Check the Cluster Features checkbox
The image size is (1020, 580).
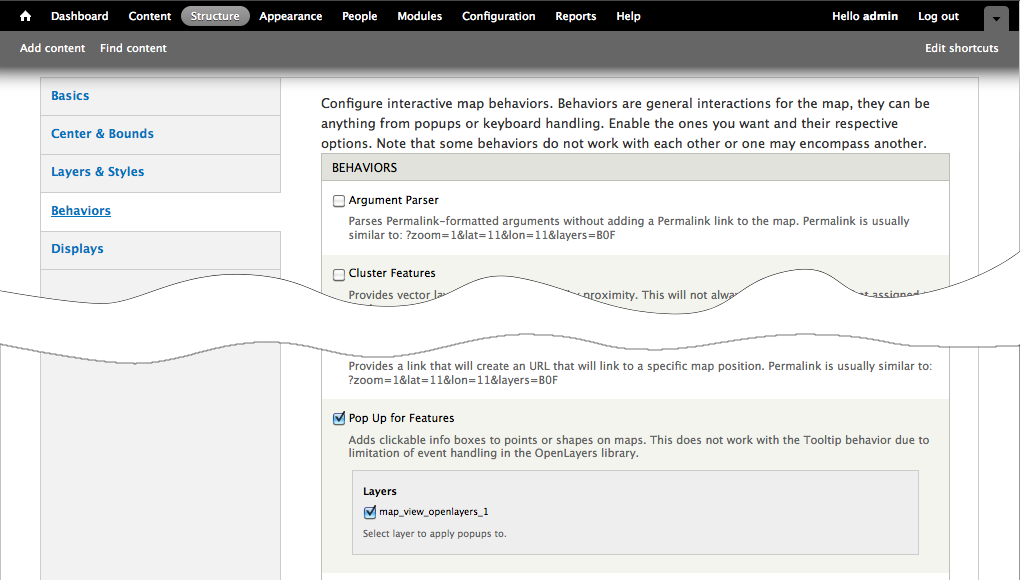click(339, 274)
